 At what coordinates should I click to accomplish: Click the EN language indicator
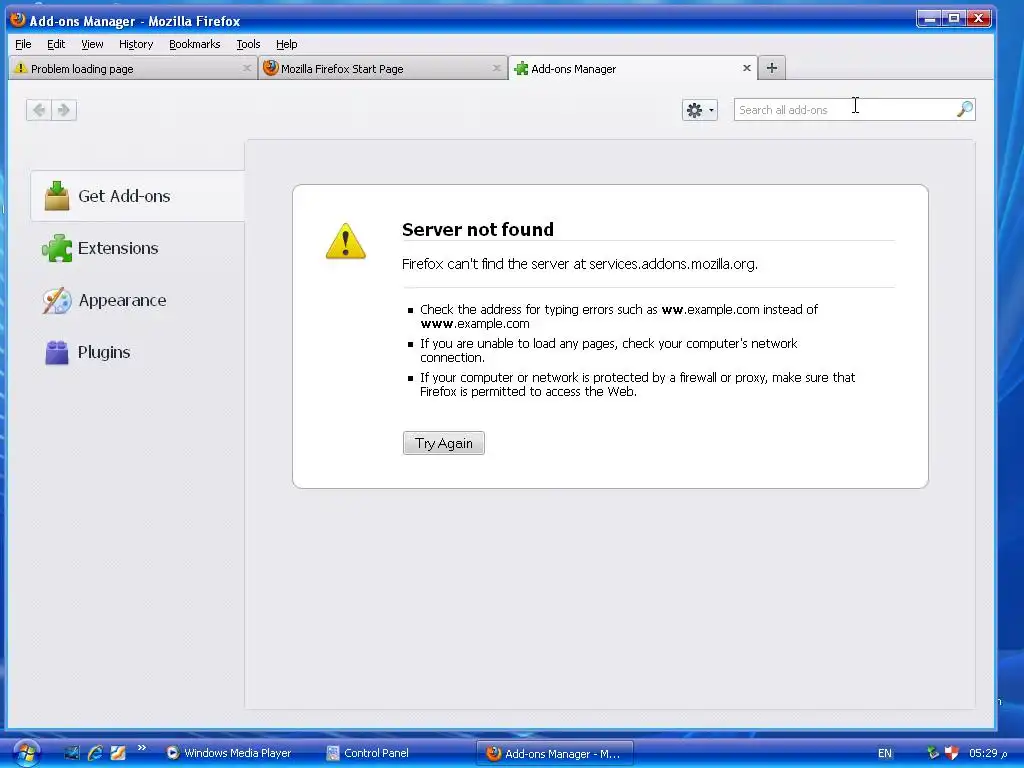(x=884, y=753)
